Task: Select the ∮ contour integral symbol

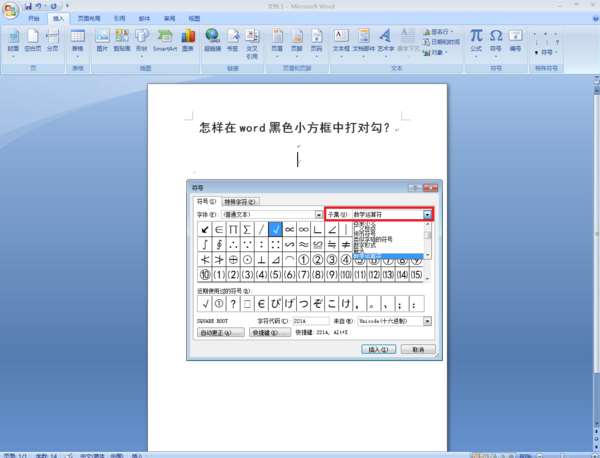Action: [x=219, y=244]
